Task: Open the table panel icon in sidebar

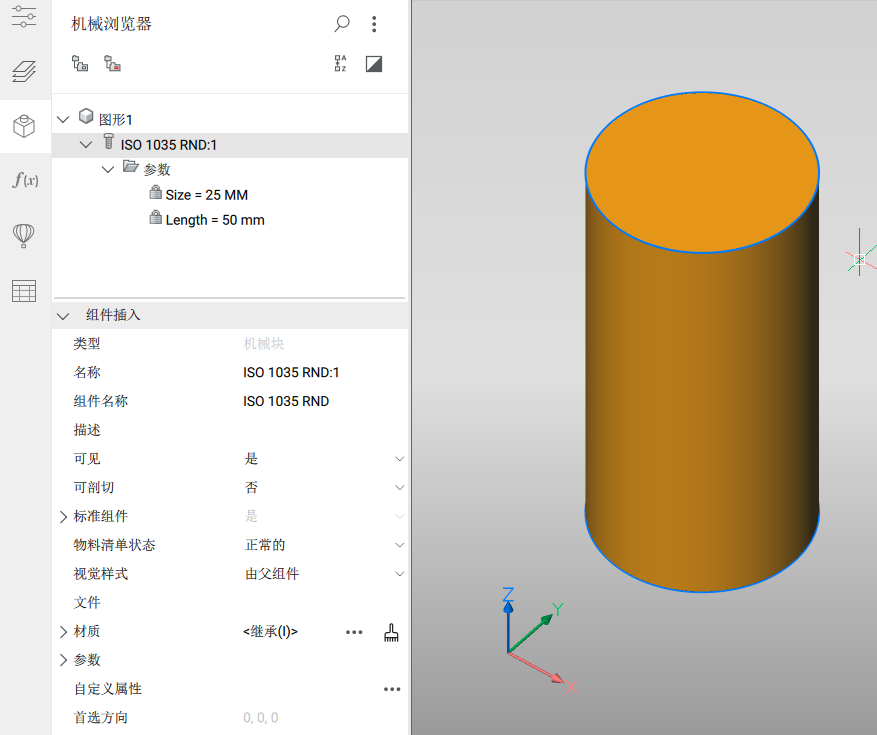Action: 24,291
